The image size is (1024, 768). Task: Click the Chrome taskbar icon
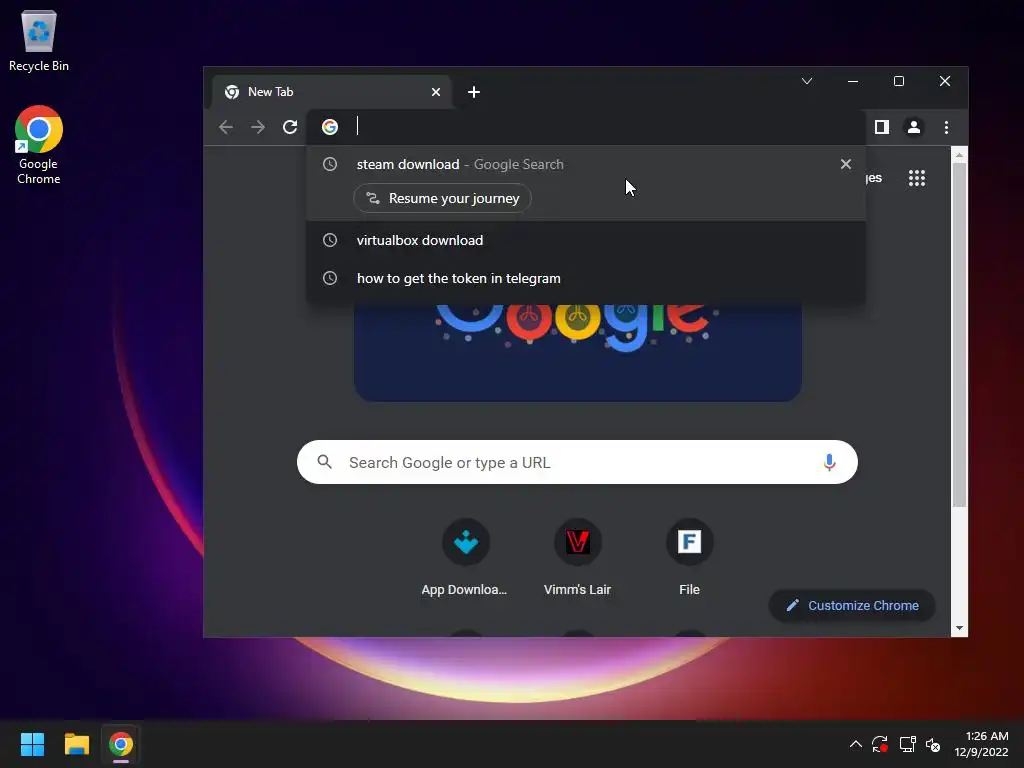(x=121, y=744)
